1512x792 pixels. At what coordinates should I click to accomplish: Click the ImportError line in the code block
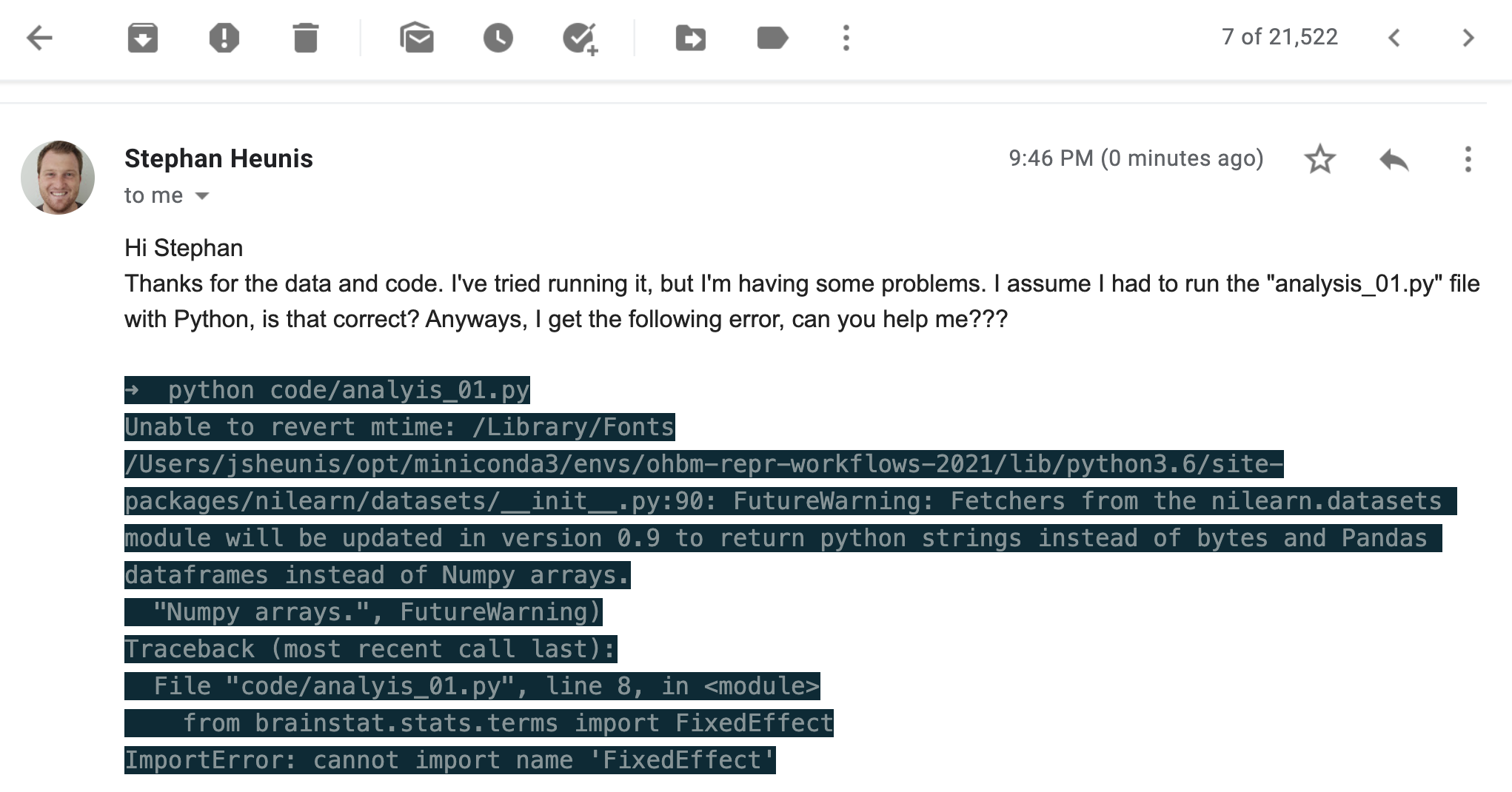pos(449,760)
